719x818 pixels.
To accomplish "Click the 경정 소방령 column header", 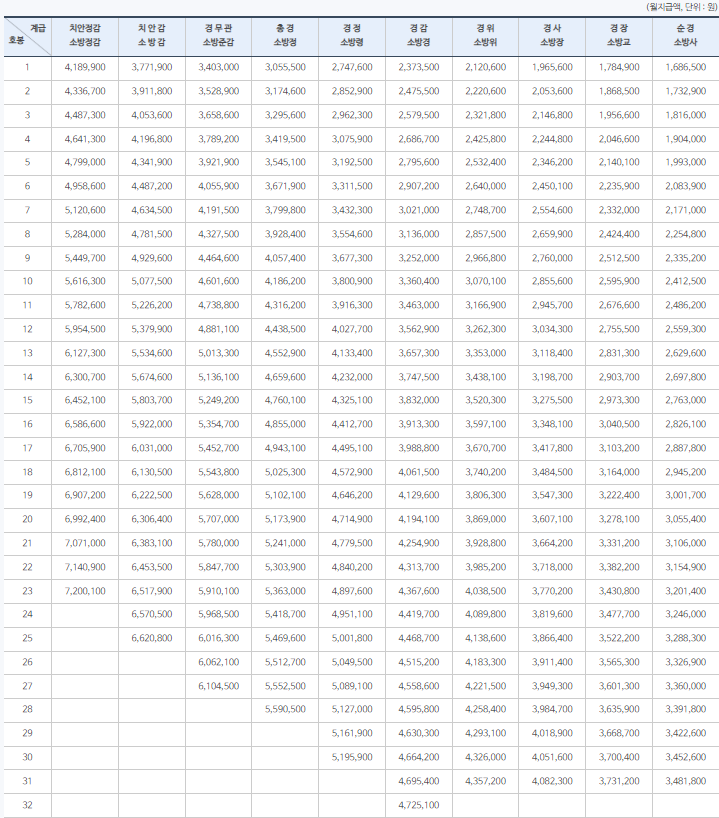I will 352,35.
